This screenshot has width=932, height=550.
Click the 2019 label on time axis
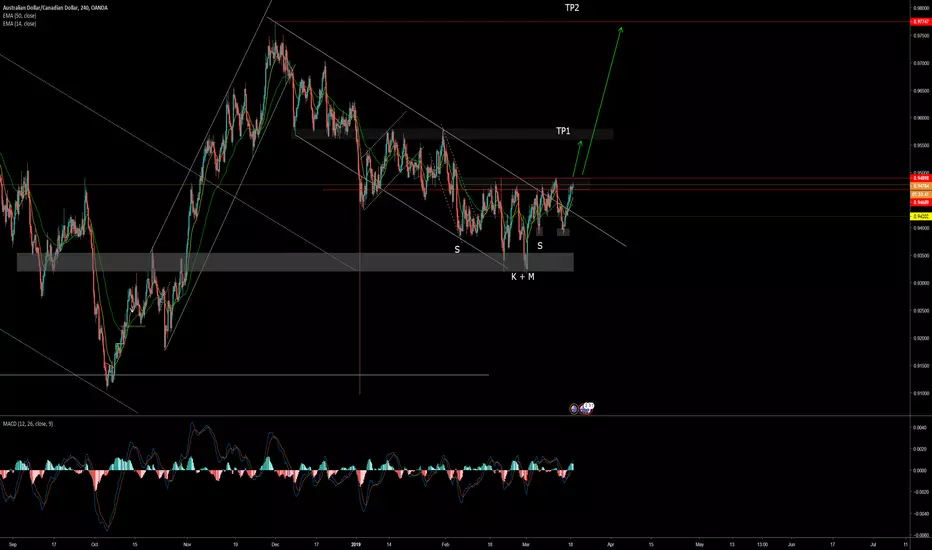tap(355, 544)
